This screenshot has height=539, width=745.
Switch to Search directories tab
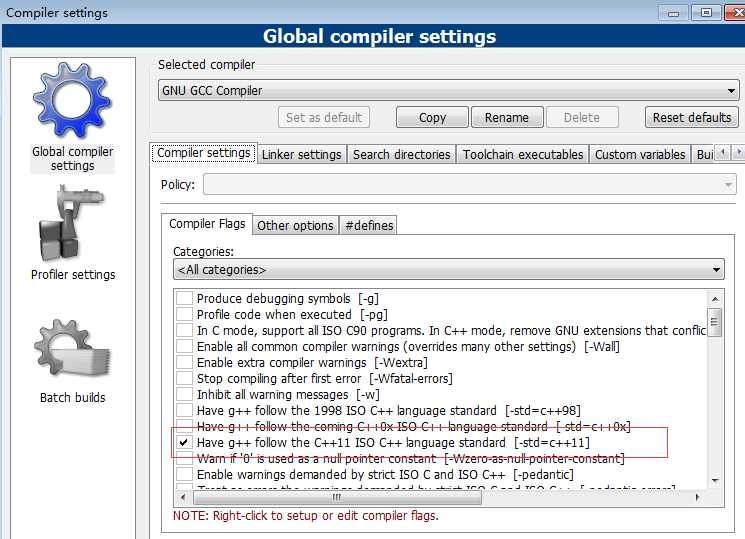tap(401, 154)
